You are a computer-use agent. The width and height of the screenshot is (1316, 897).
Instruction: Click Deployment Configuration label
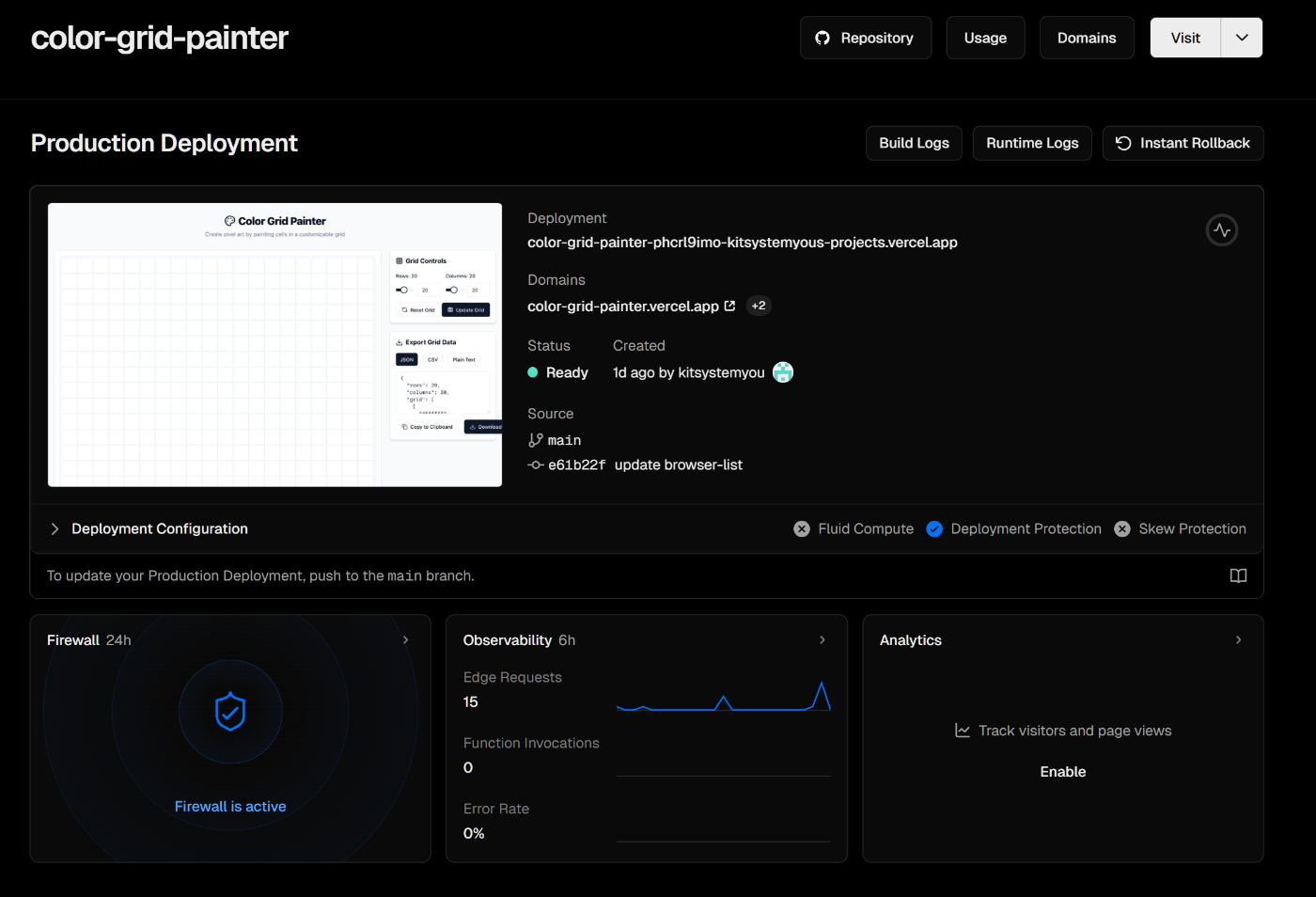point(160,529)
